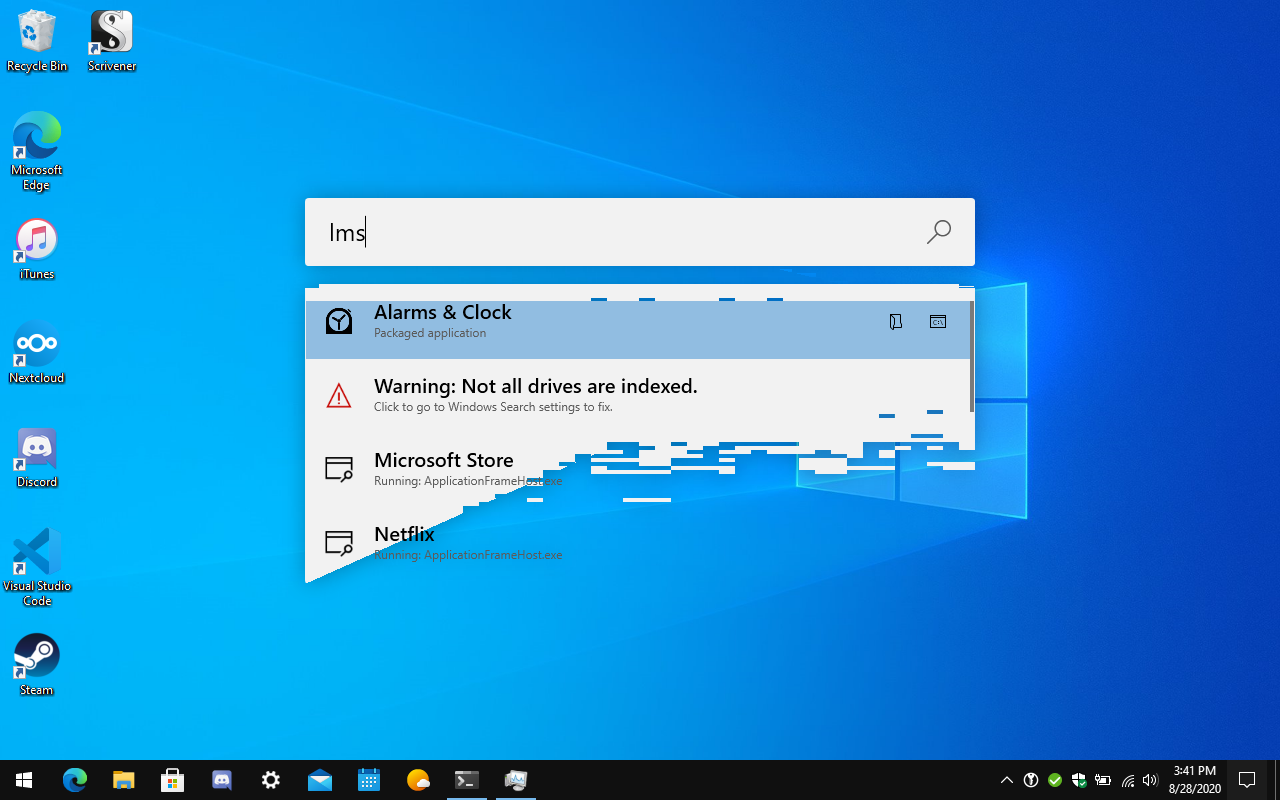Select Steam desktop shortcut

click(x=37, y=664)
